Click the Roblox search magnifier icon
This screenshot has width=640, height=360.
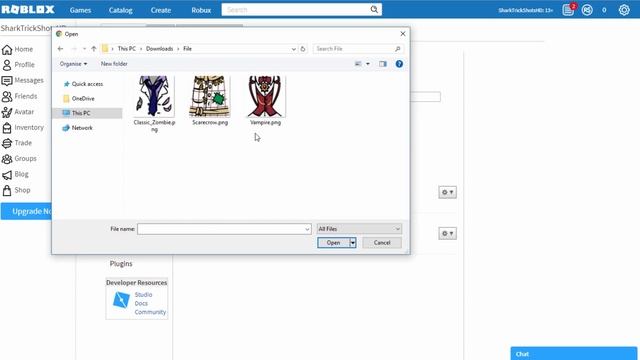(x=374, y=9)
